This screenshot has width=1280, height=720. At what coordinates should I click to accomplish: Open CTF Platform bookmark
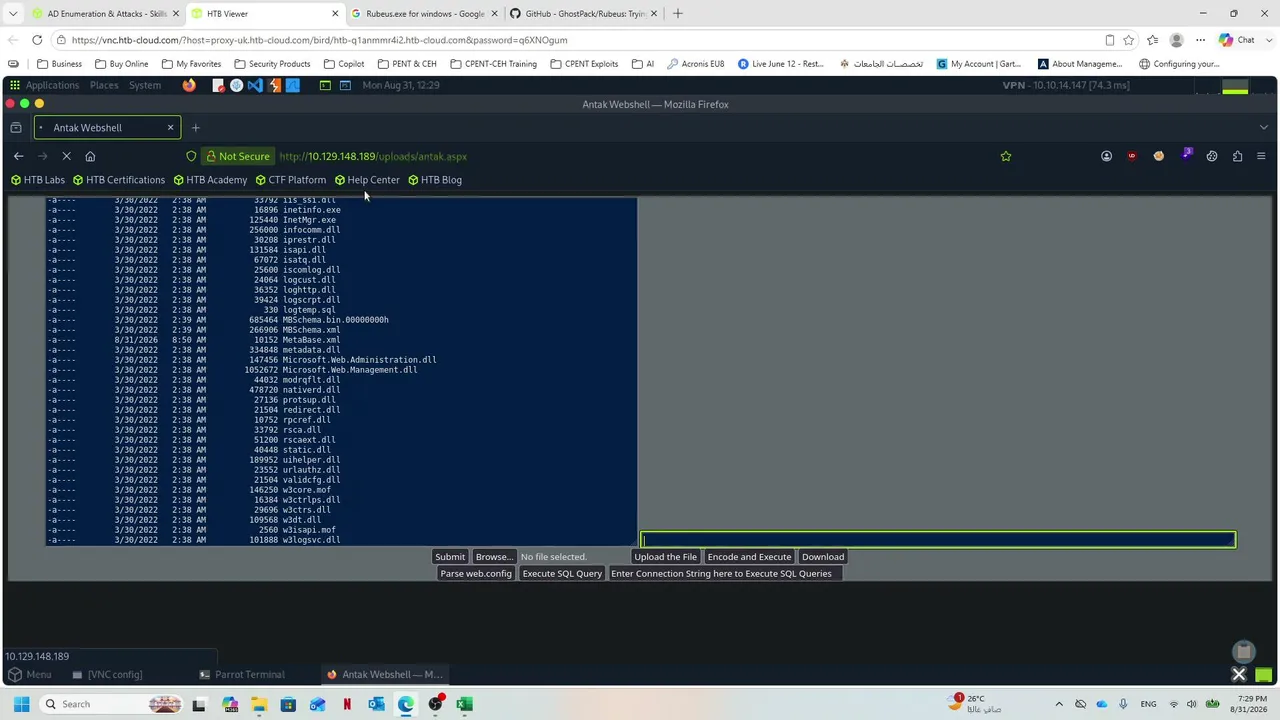coord(291,180)
